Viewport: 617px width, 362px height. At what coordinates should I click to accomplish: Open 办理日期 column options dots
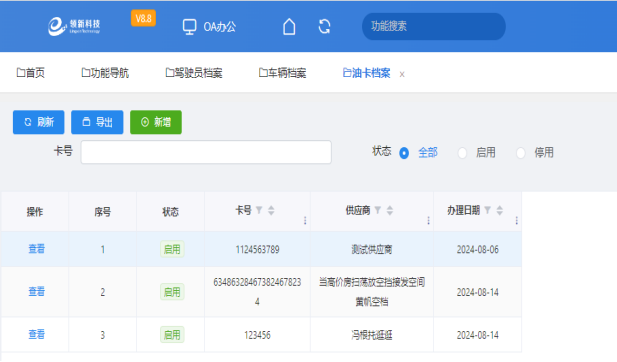[x=517, y=220]
